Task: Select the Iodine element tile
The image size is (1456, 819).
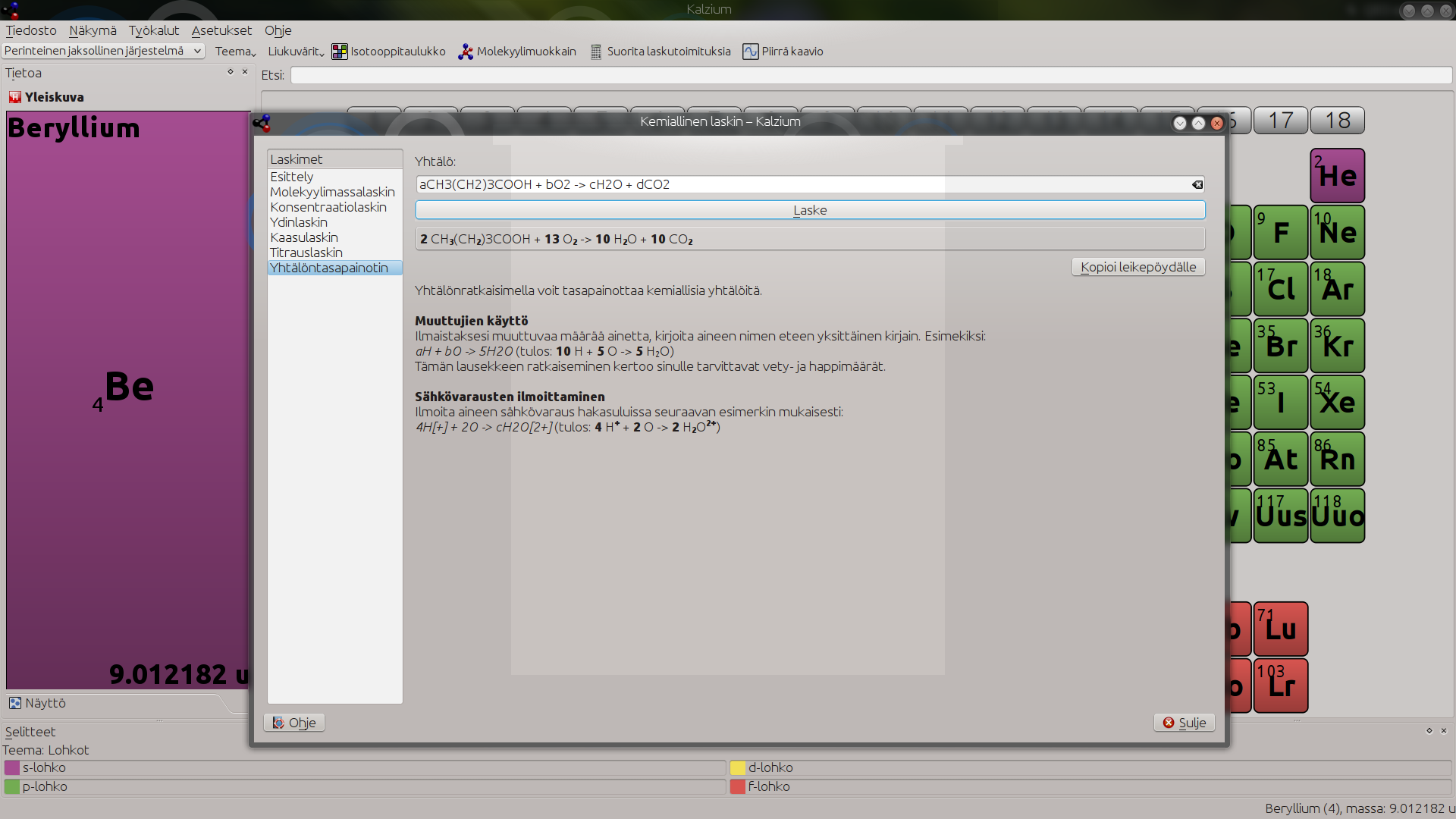Action: [1281, 402]
